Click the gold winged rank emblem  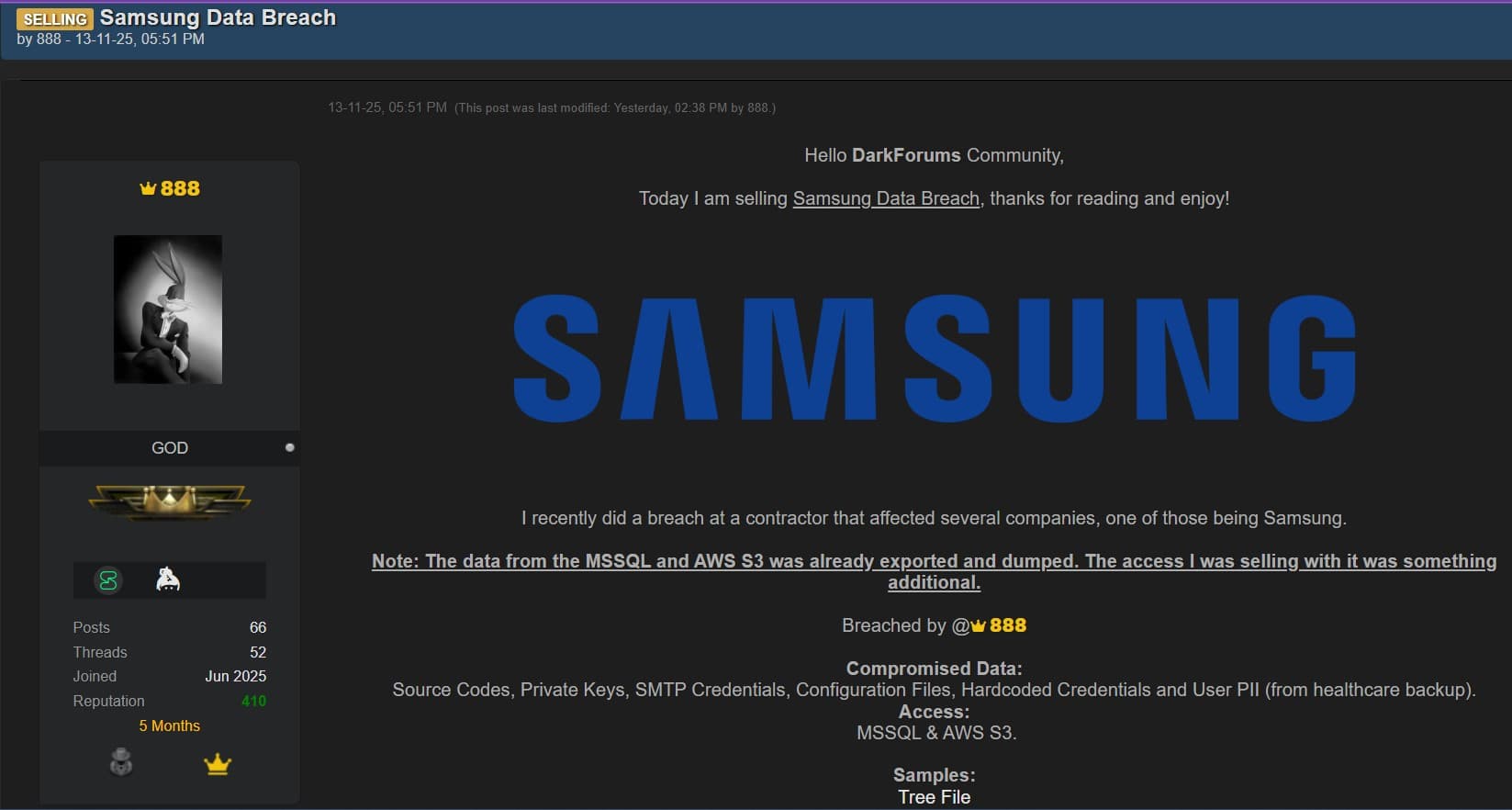tap(170, 501)
